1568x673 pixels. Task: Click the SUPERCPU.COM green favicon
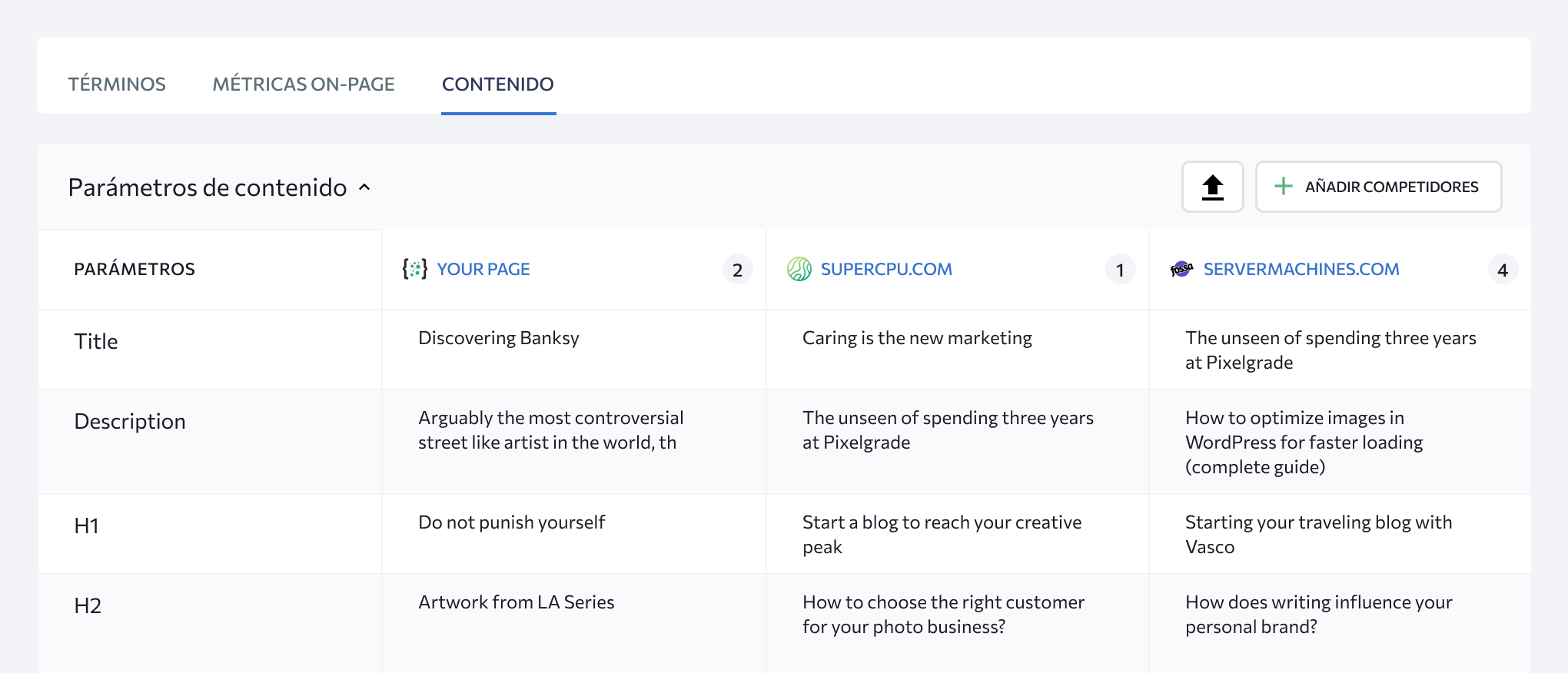(x=799, y=269)
